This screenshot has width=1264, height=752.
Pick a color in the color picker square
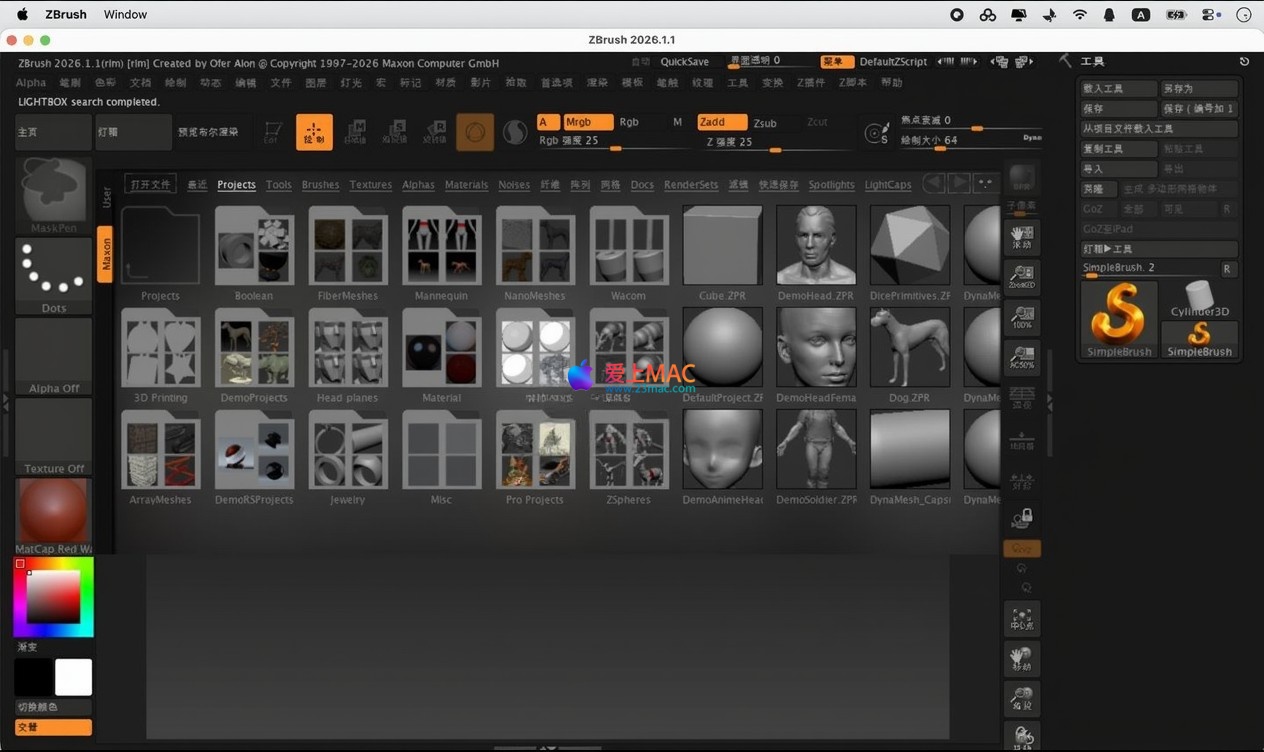(53, 597)
